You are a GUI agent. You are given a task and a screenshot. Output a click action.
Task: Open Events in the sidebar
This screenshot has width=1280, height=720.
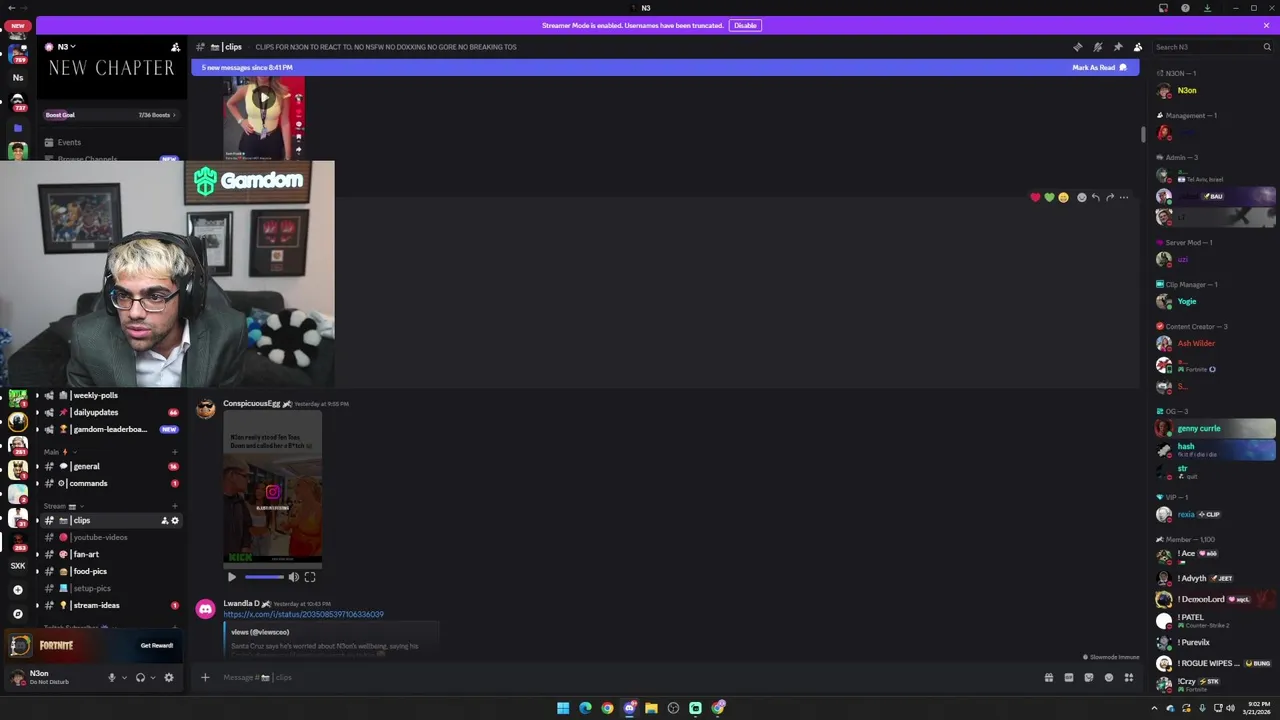pos(69,142)
